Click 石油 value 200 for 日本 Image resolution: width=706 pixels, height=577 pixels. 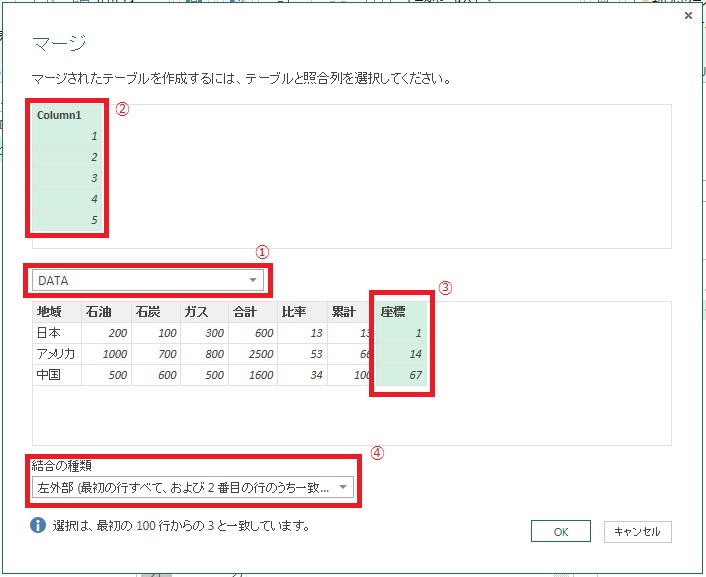106,333
